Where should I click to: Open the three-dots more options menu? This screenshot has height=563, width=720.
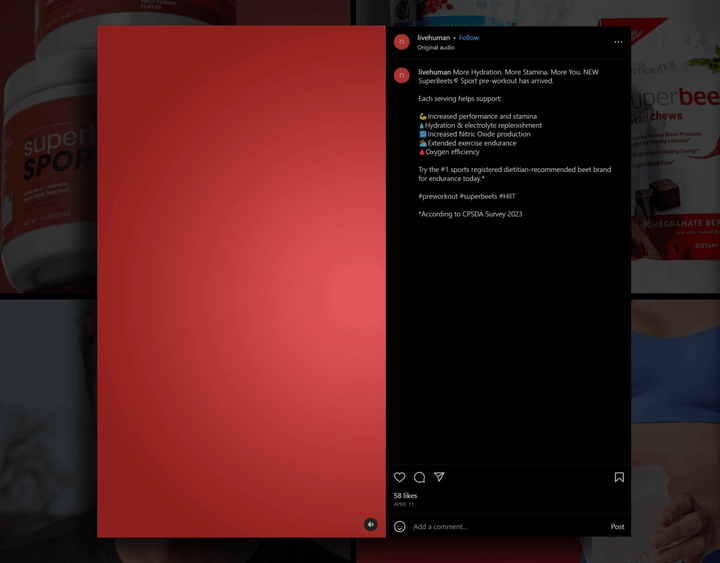pos(619,42)
